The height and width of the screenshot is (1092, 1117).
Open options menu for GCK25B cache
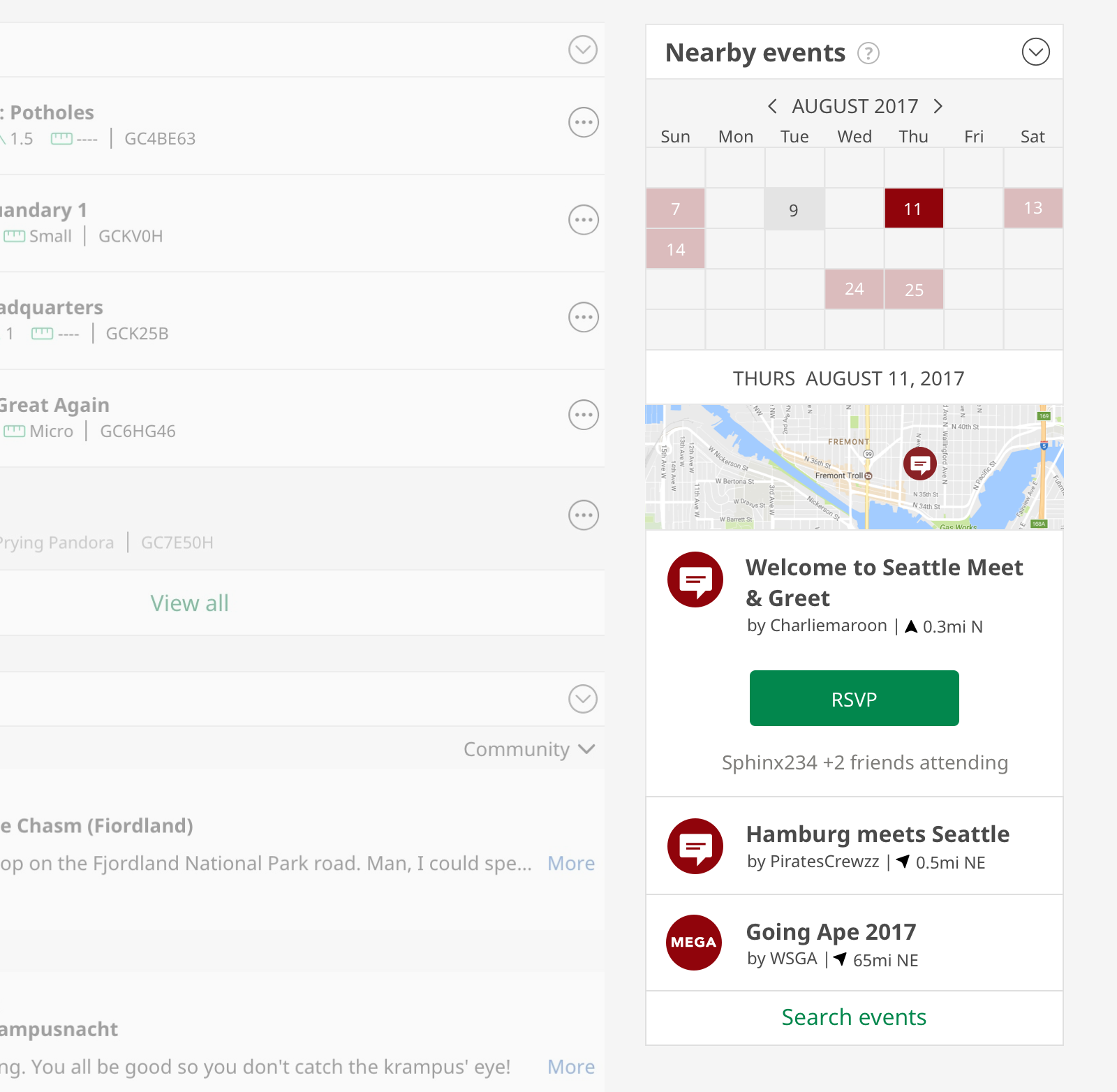click(x=583, y=317)
